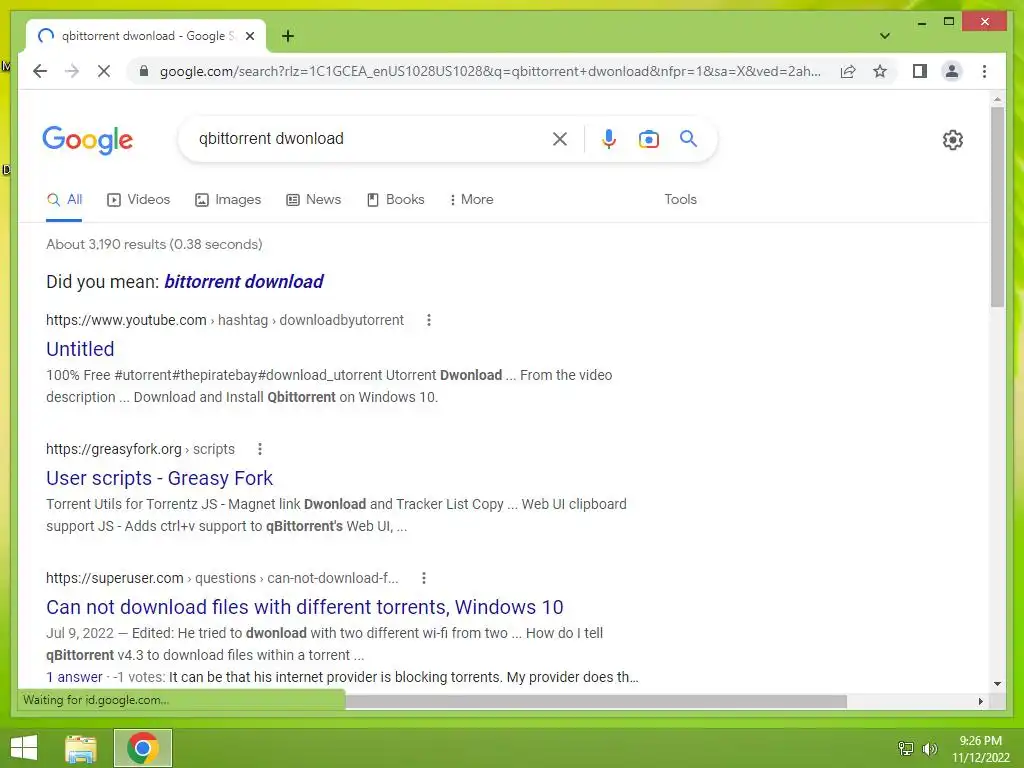Start voice search with microphone

coord(609,138)
